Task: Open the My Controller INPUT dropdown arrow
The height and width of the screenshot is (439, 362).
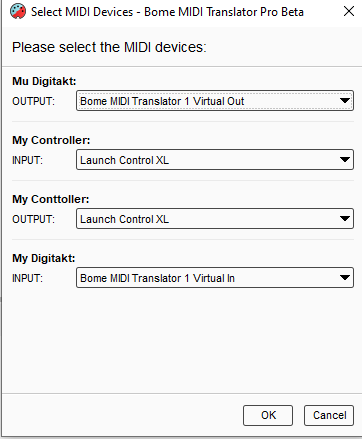Action: coord(345,160)
